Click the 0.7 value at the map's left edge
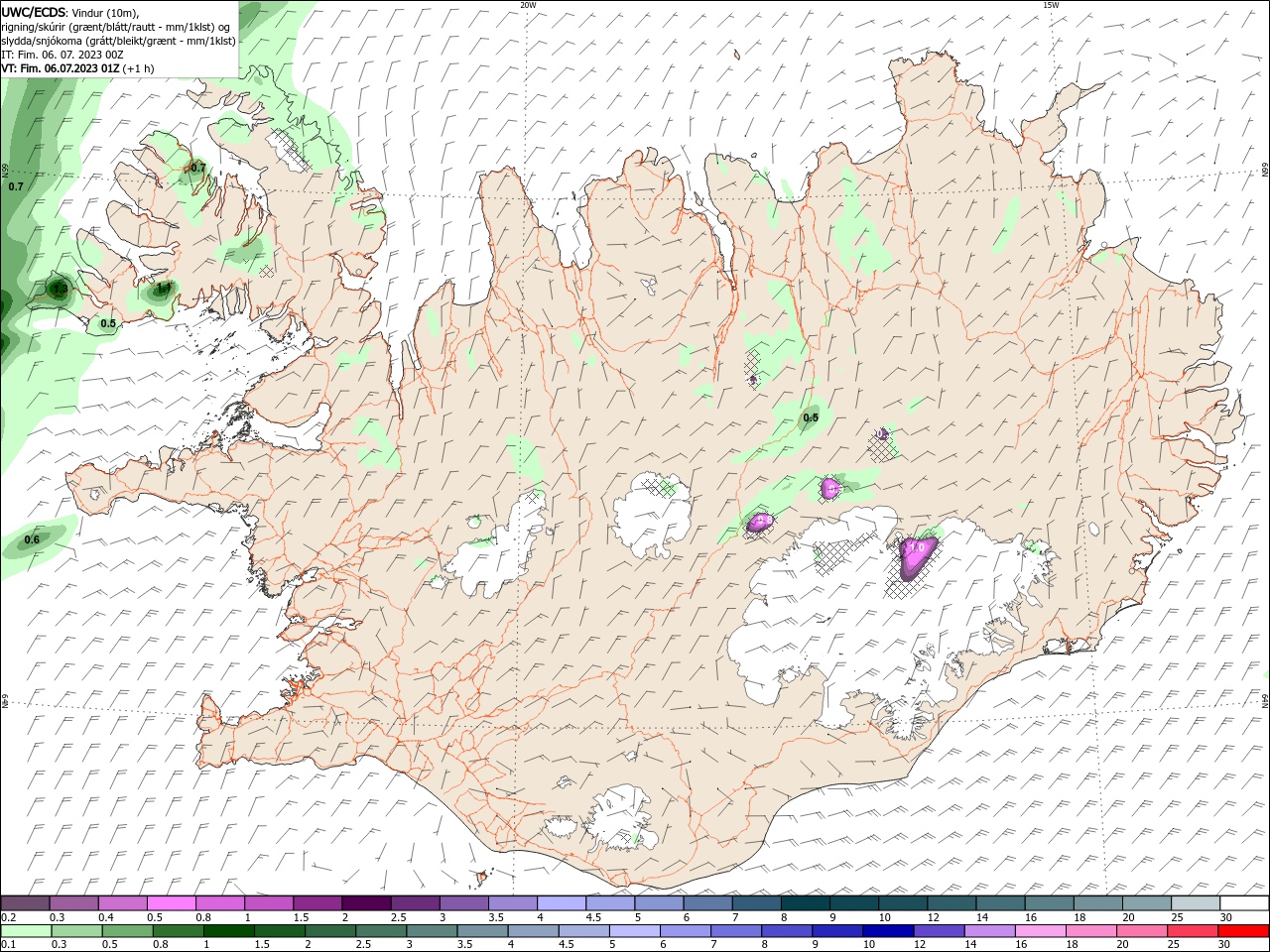Image resolution: width=1270 pixels, height=952 pixels. click(x=16, y=186)
